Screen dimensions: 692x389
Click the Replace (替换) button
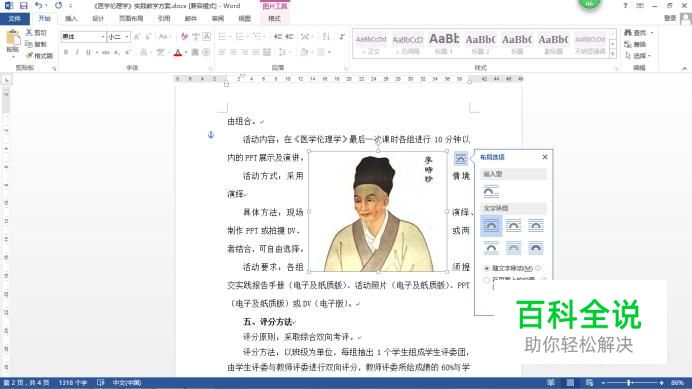pyautogui.click(x=636, y=44)
